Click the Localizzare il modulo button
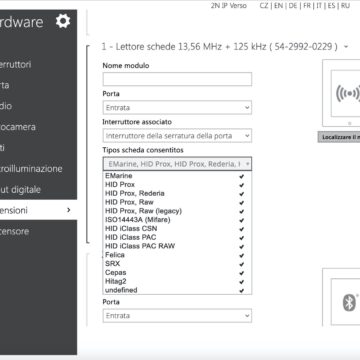 tap(339, 137)
